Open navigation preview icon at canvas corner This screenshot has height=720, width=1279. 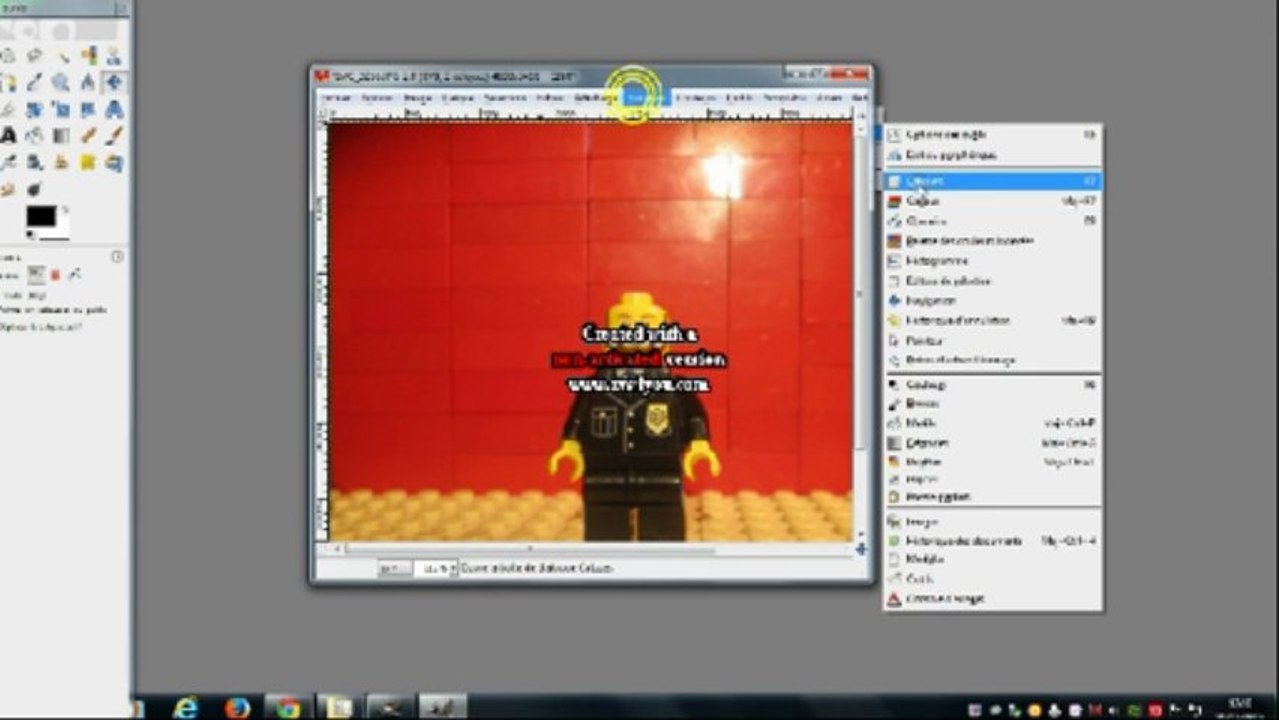click(863, 548)
